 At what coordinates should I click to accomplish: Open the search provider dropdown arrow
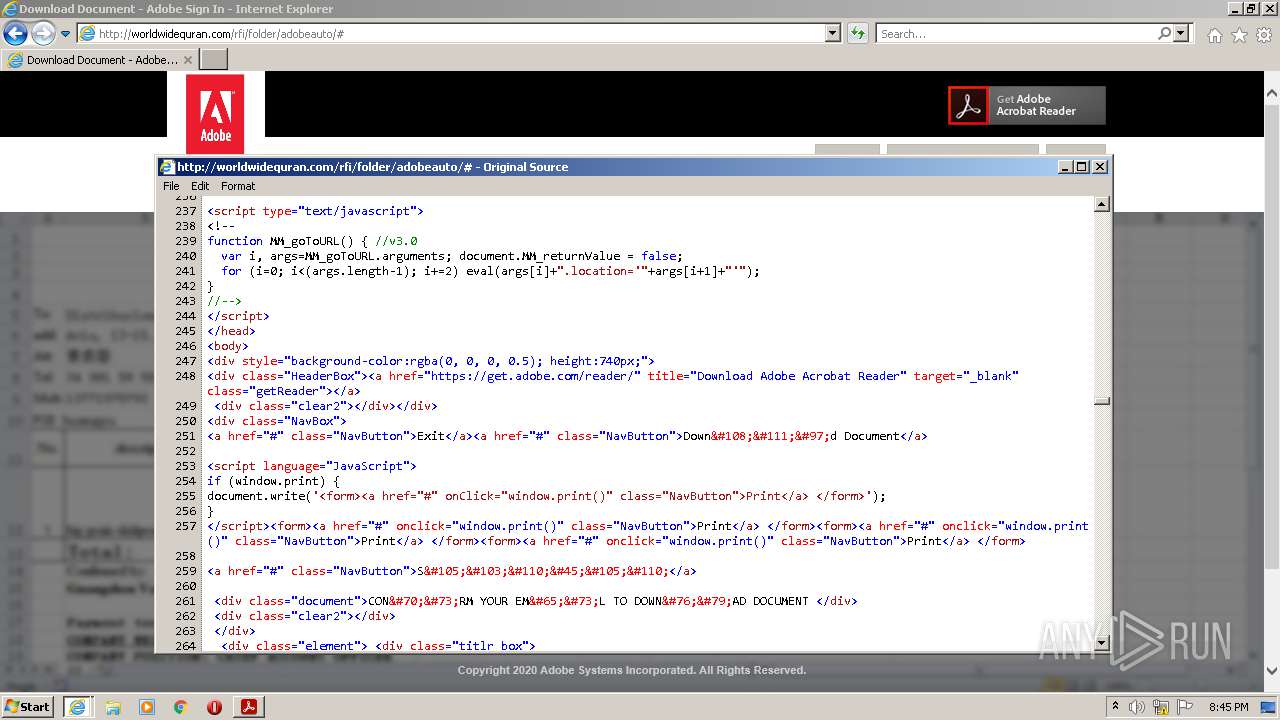click(x=1181, y=33)
